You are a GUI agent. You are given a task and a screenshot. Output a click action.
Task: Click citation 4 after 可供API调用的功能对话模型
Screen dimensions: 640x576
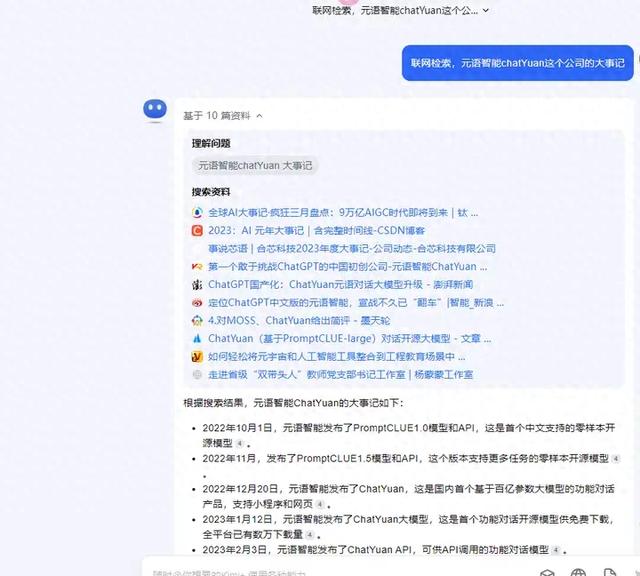[556, 550]
